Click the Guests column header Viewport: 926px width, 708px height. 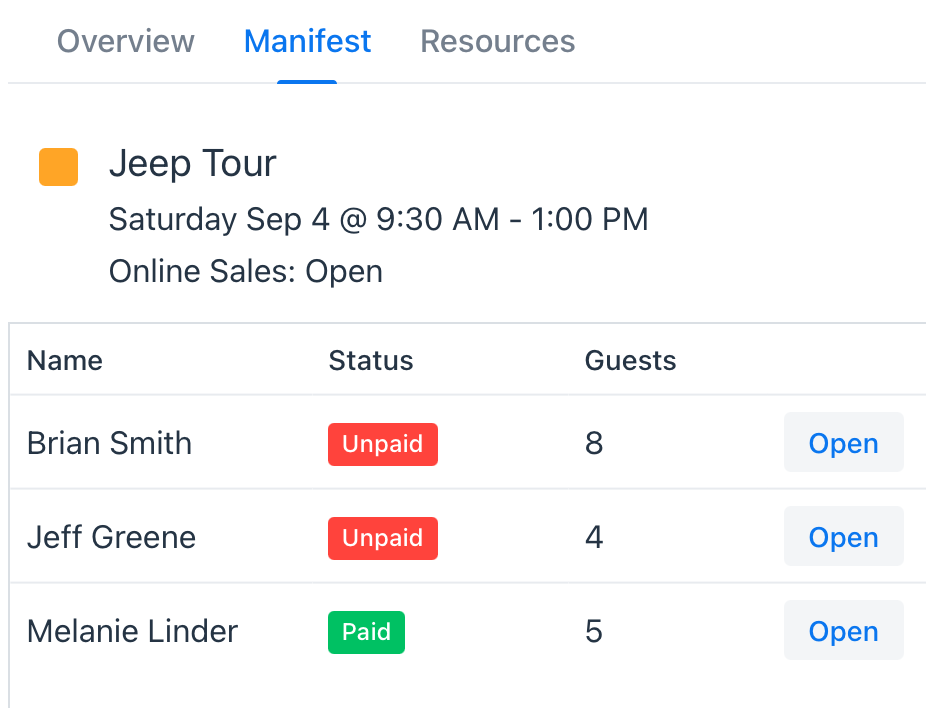point(630,360)
